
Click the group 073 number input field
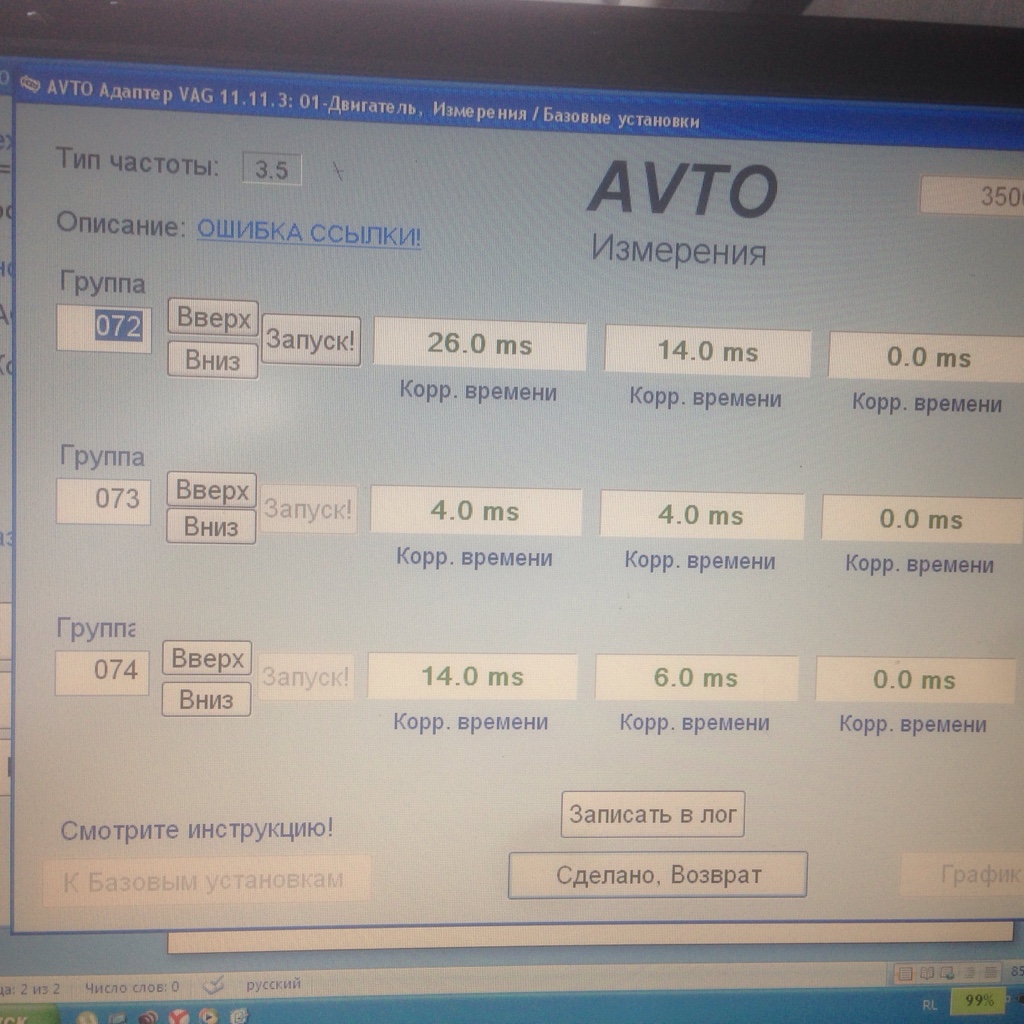(x=103, y=499)
